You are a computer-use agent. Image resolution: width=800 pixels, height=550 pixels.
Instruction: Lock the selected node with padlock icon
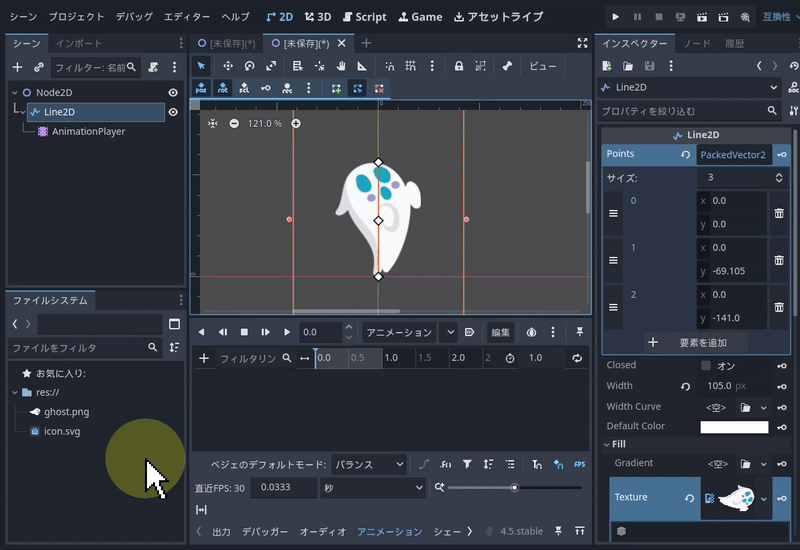[458, 66]
